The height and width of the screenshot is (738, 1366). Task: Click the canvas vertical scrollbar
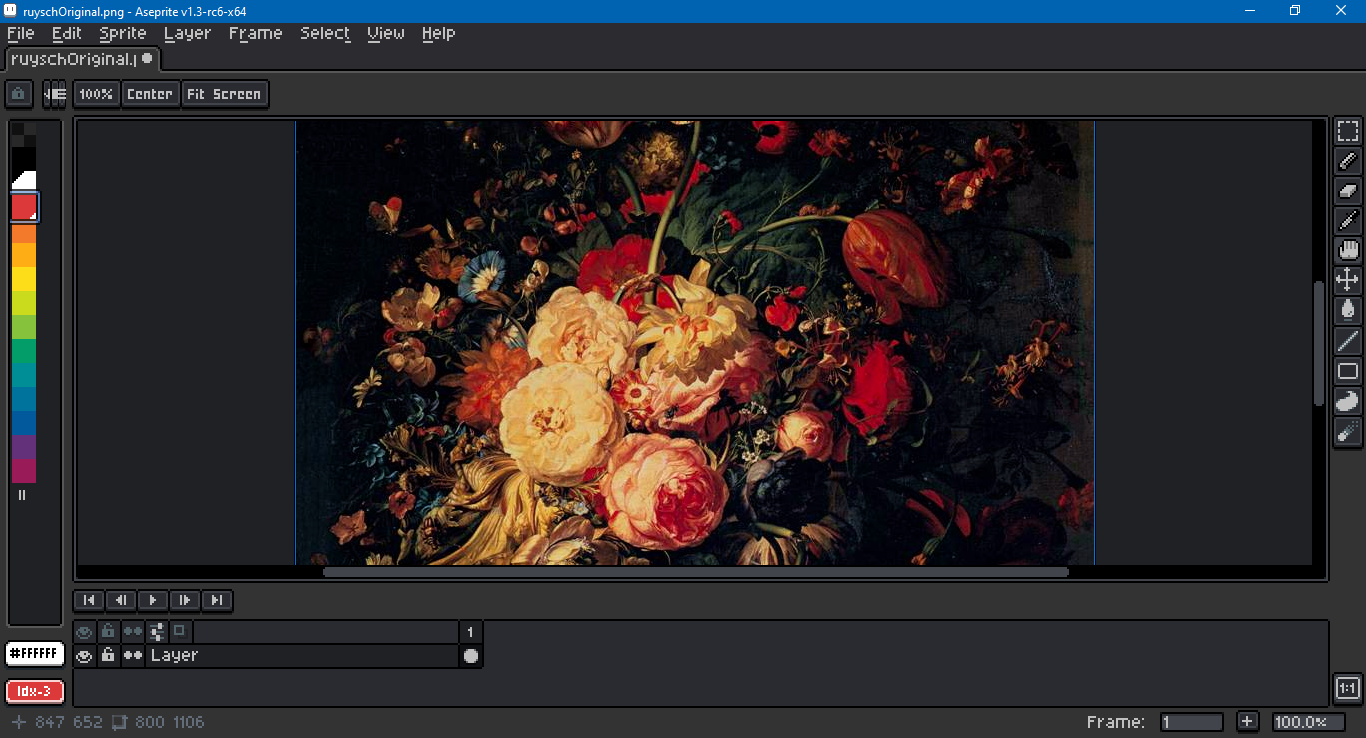1319,343
